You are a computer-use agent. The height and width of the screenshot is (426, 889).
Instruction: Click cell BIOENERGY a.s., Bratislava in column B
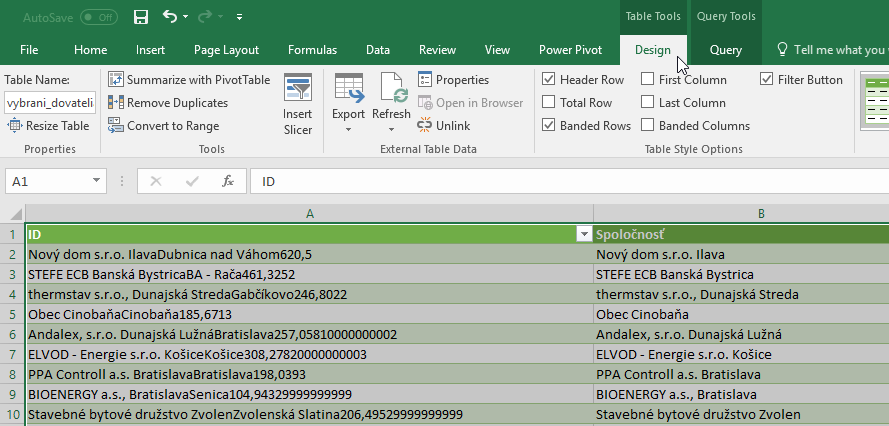pyautogui.click(x=742, y=394)
